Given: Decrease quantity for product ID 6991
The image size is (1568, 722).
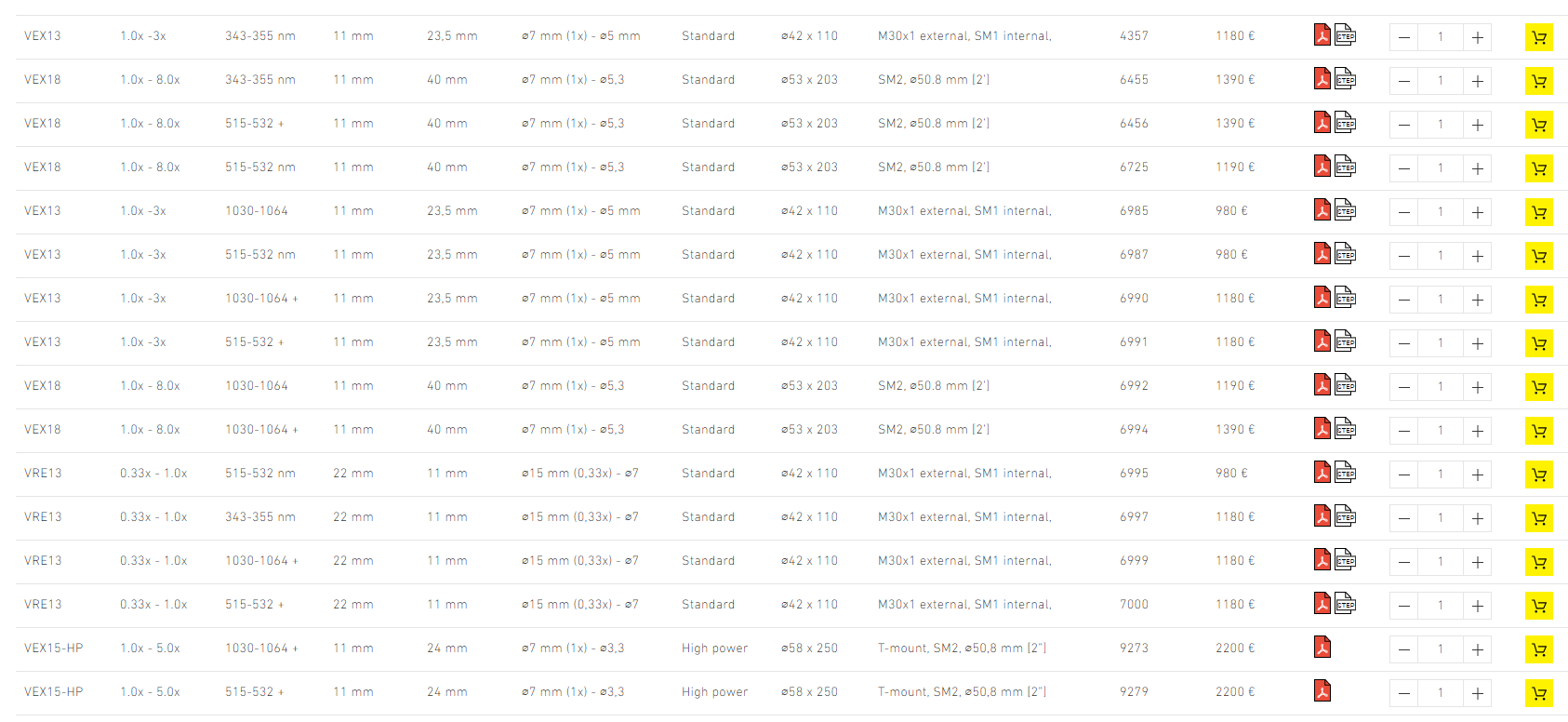Looking at the screenshot, I should coord(1404,343).
